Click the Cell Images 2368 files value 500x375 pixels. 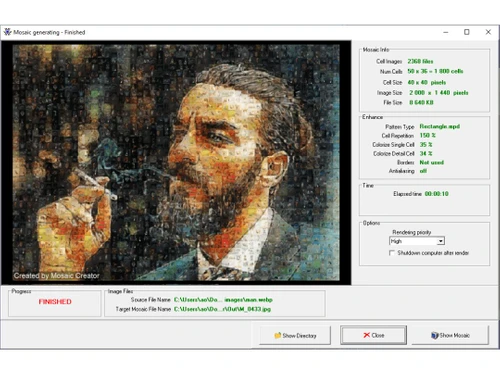point(420,61)
